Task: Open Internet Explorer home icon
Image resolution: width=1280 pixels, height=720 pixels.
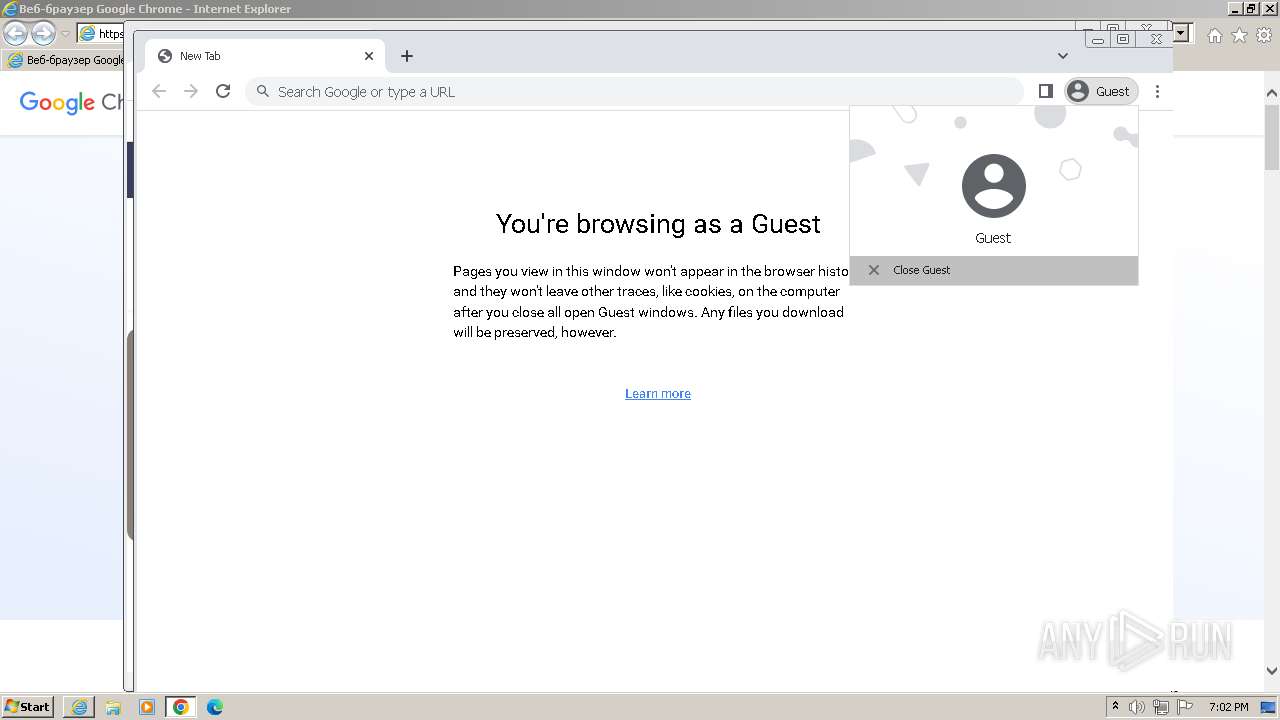Action: click(1214, 35)
